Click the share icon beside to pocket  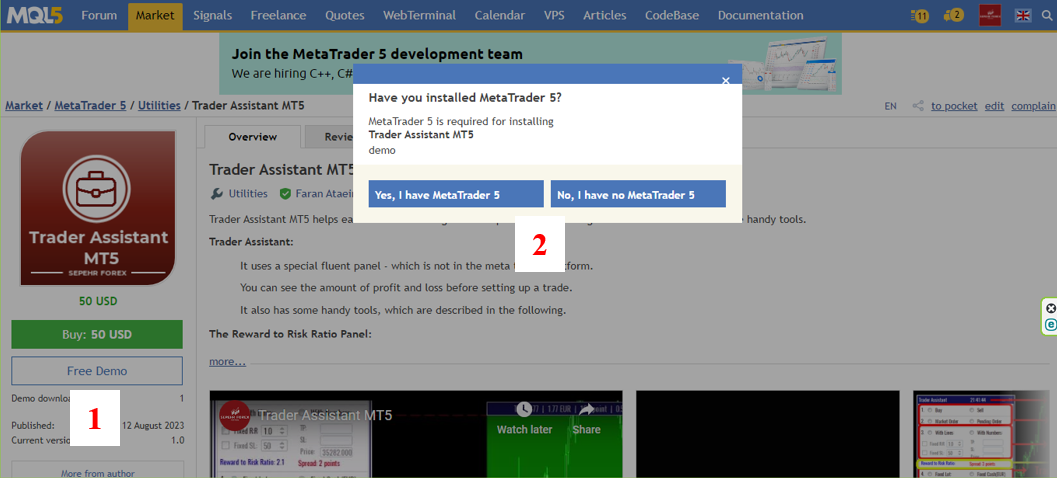[x=918, y=106]
